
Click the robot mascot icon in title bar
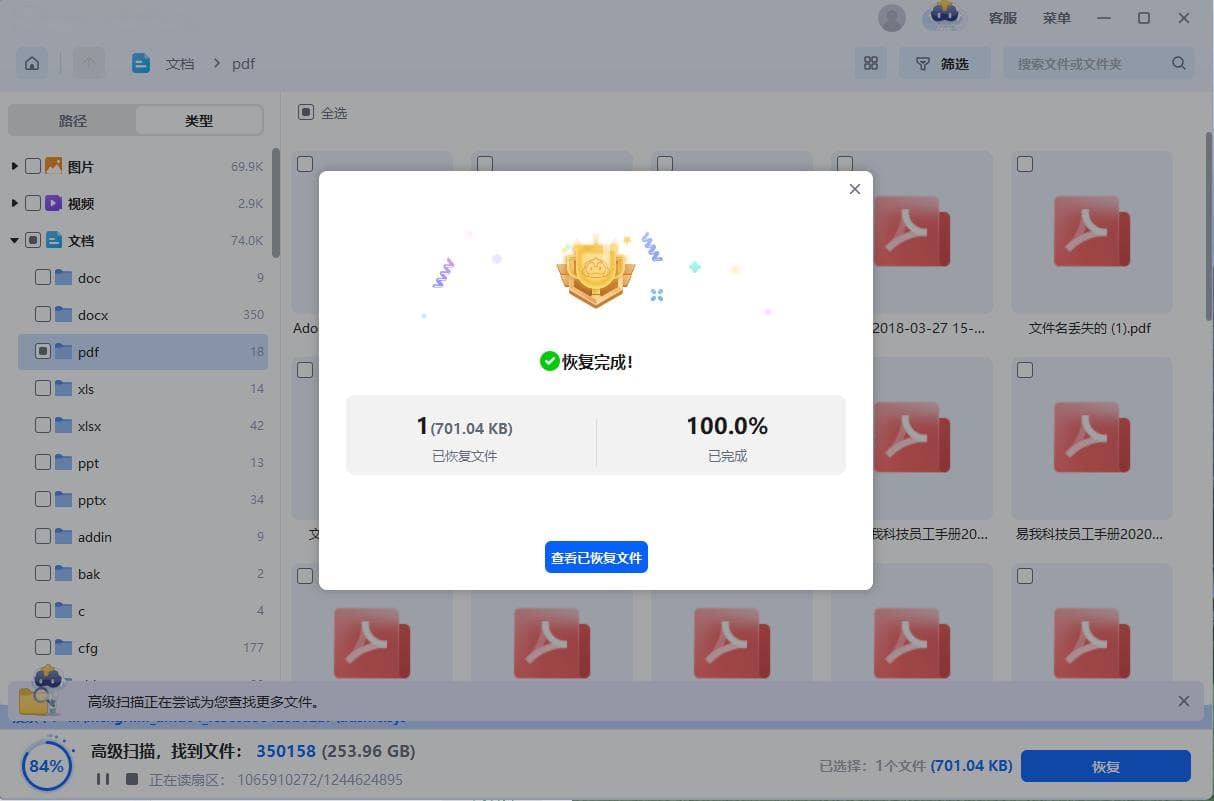(x=945, y=16)
